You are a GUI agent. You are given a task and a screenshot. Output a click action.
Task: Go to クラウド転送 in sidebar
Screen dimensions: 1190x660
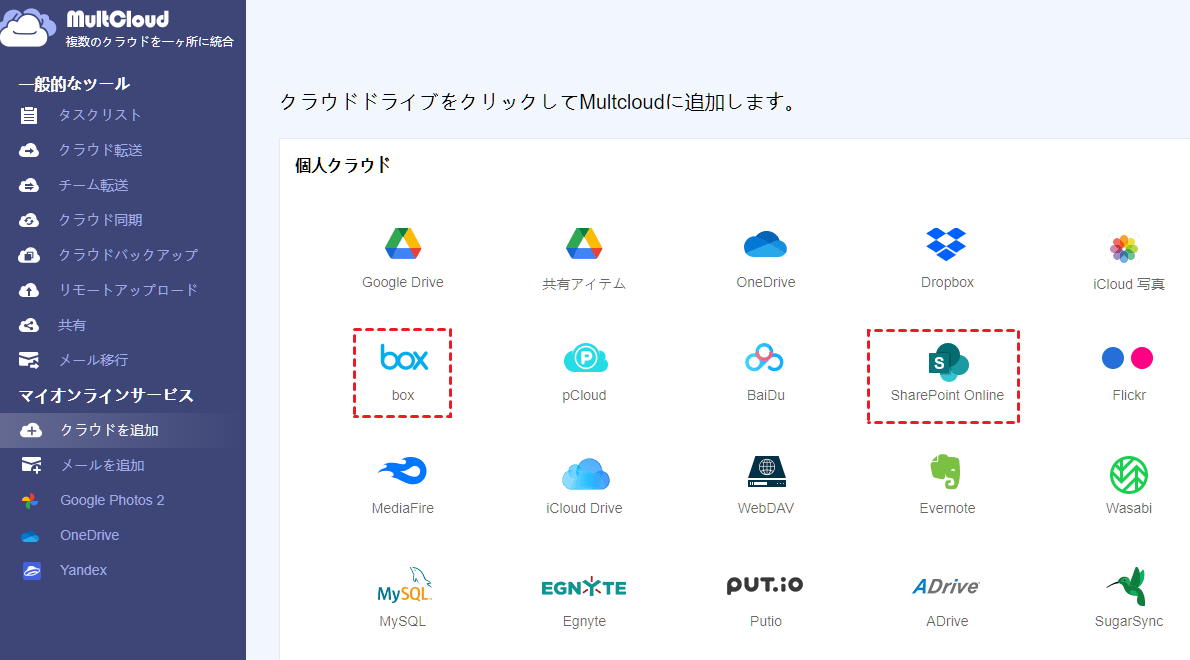tap(100, 150)
